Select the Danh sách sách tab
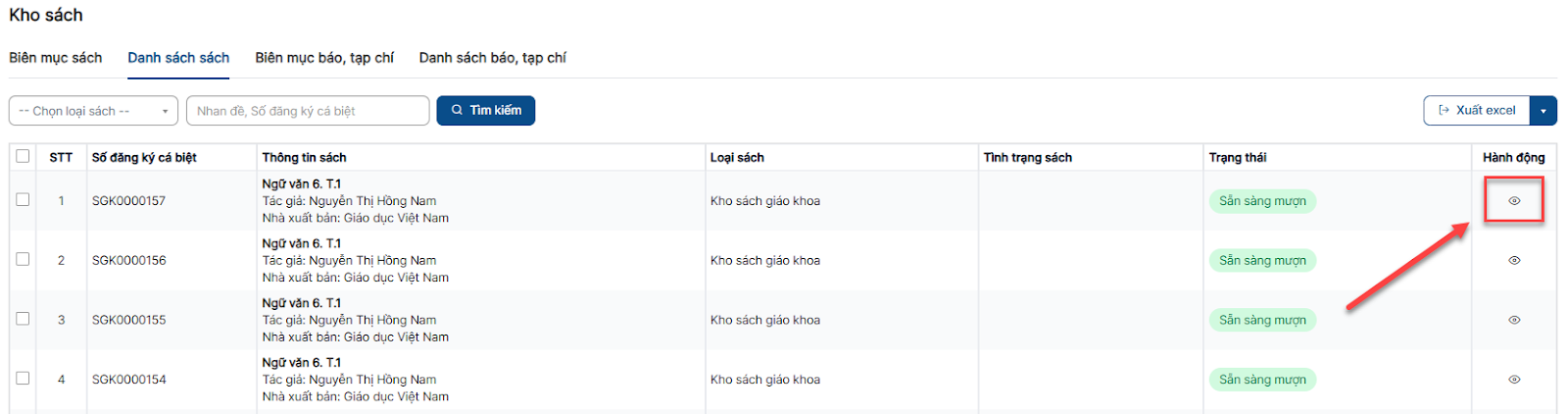1568x414 pixels. coord(178,58)
